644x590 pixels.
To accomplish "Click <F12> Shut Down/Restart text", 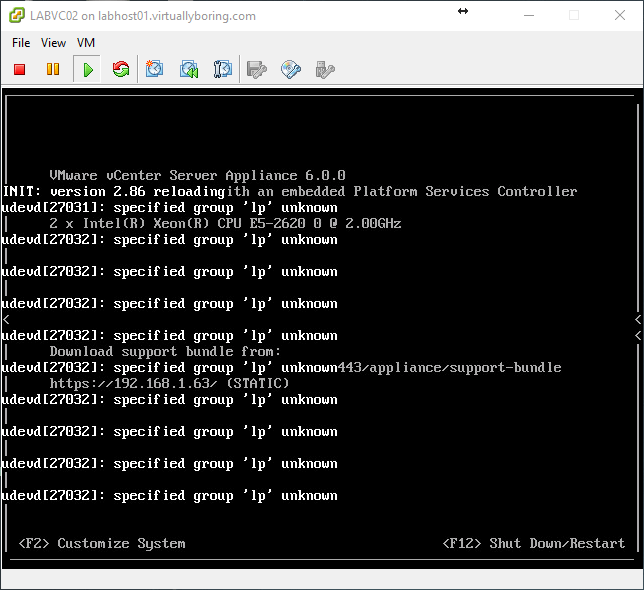I will (534, 543).
